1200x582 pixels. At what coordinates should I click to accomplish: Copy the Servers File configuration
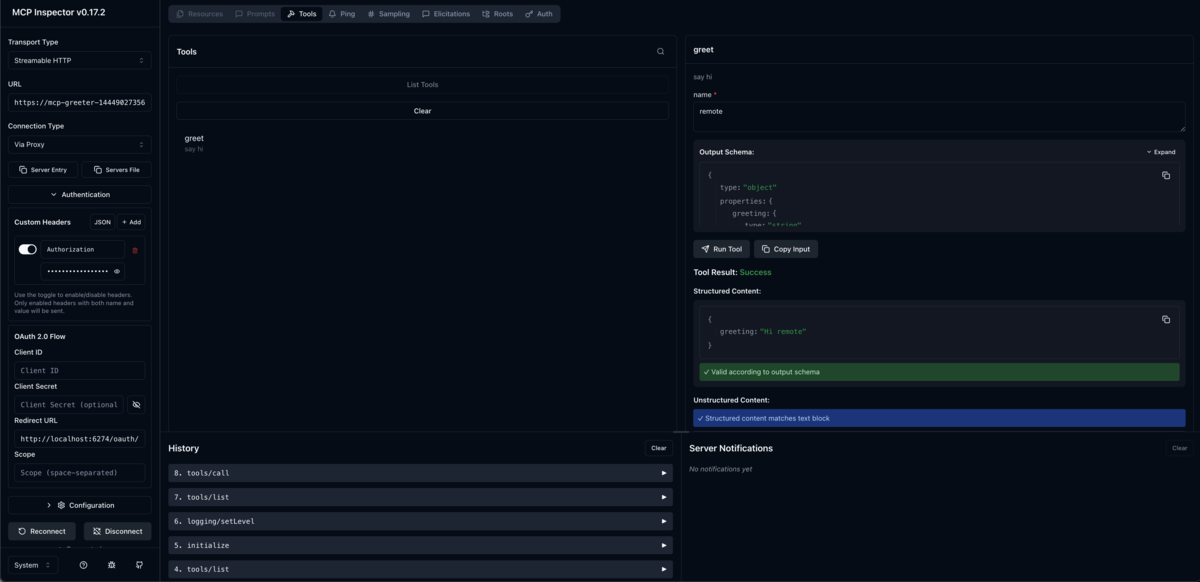[116, 170]
